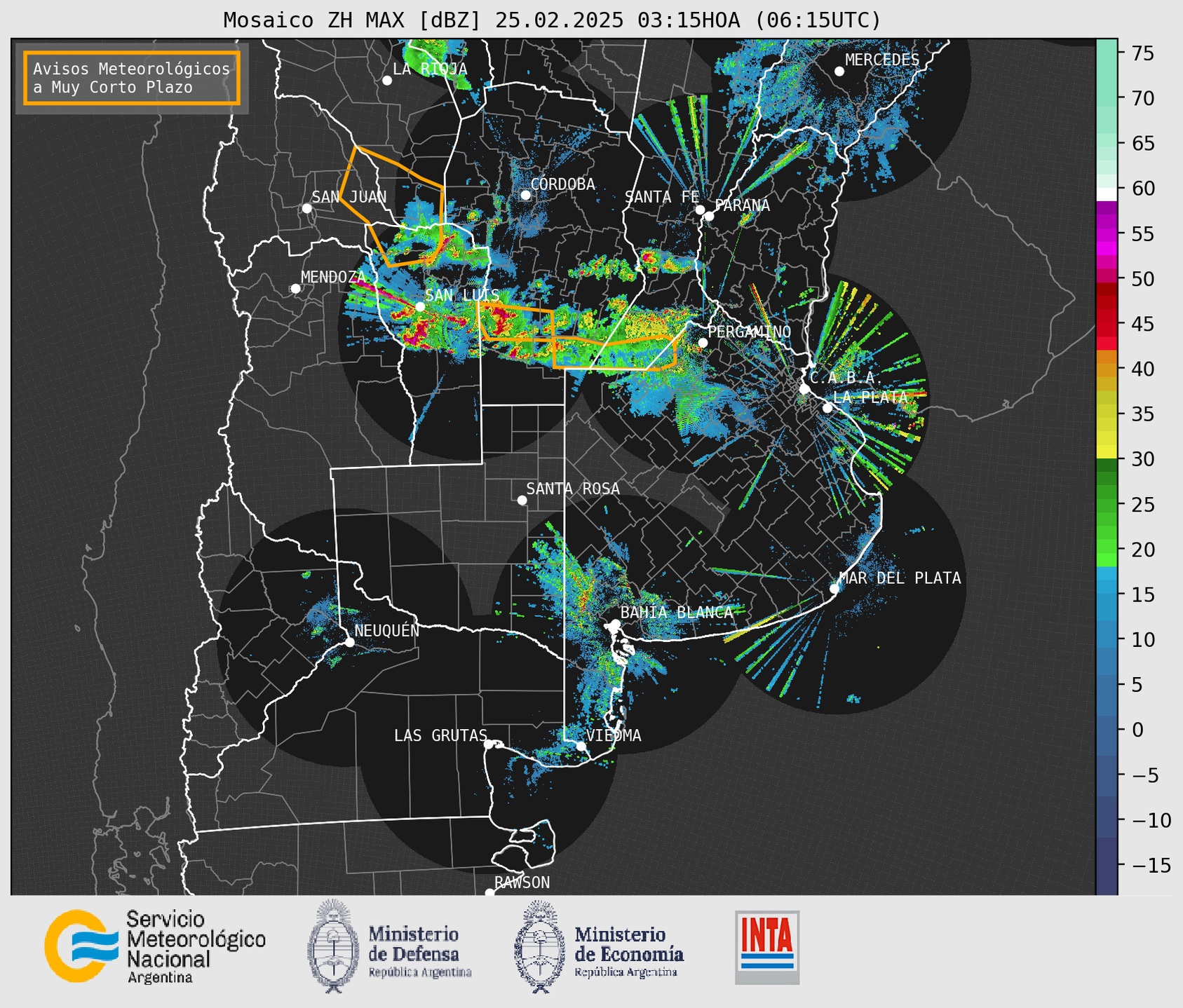
Task: Click the Servicio Meteorológico Nacional logo
Action: coord(155,946)
